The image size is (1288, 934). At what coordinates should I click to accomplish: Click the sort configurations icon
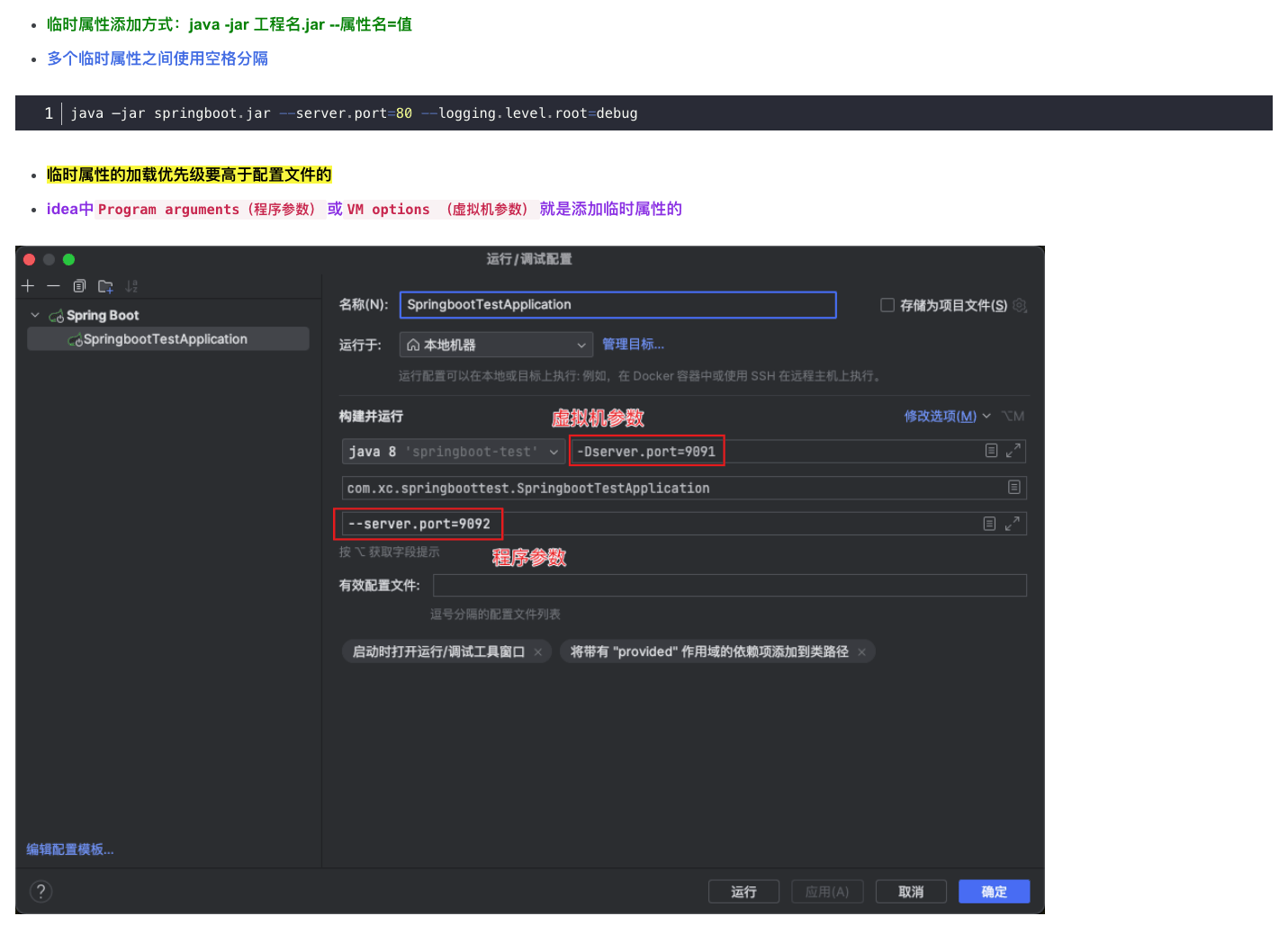click(x=131, y=286)
